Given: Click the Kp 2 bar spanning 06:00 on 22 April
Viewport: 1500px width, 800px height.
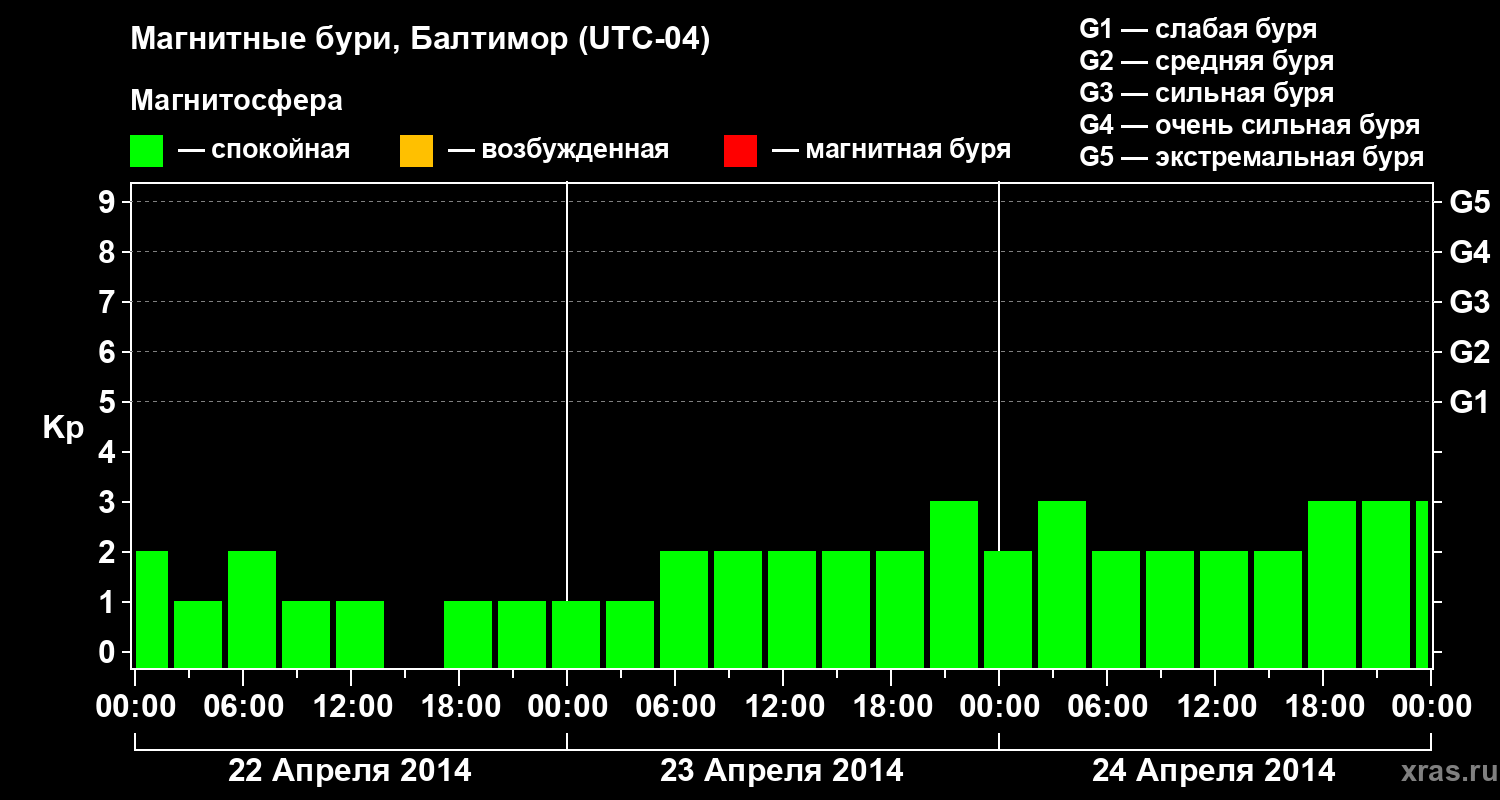Looking at the screenshot, I should coord(252,609).
